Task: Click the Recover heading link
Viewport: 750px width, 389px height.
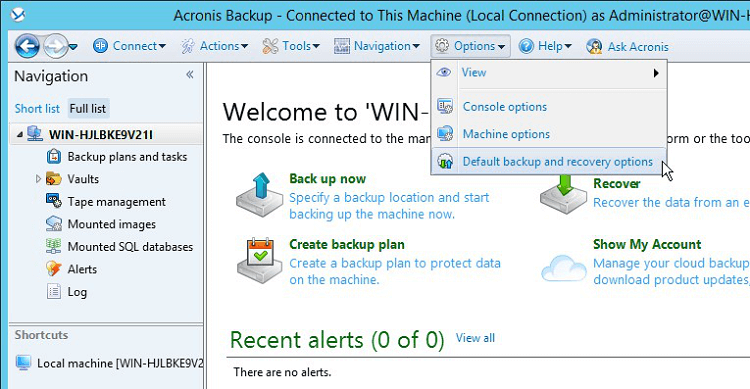Action: 617,184
